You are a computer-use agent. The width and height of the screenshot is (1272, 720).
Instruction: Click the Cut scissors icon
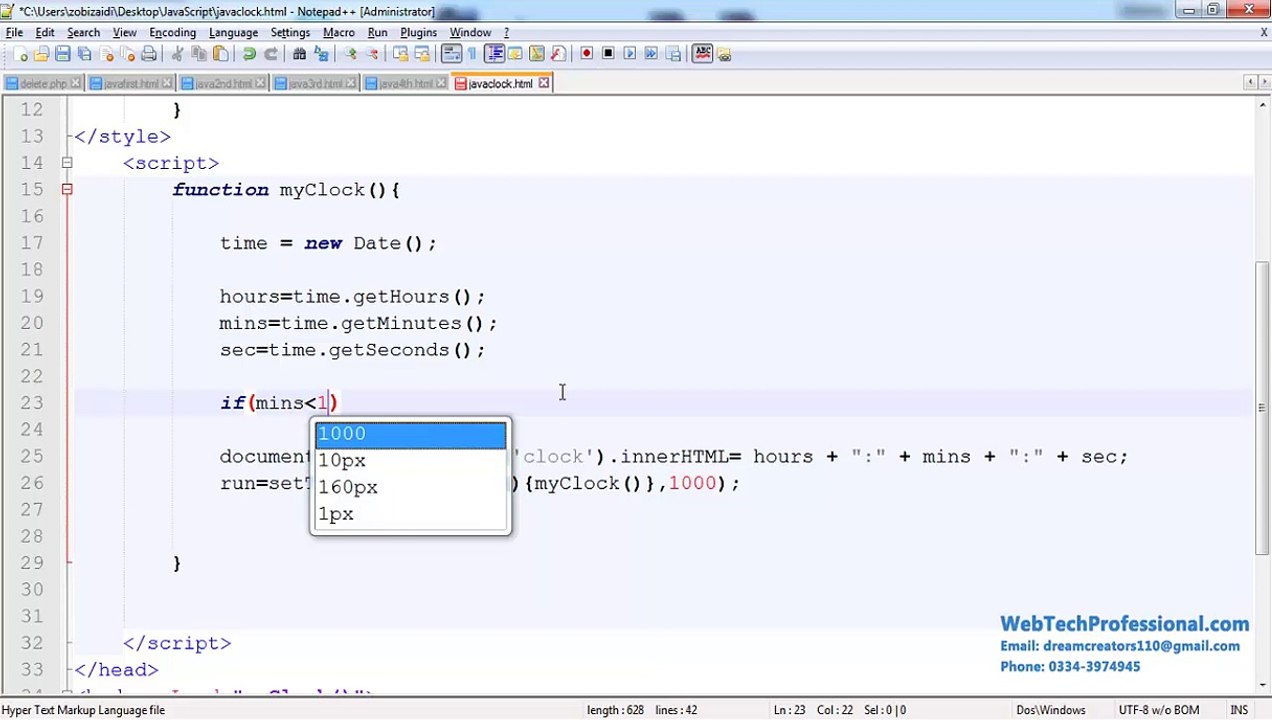coord(177,54)
